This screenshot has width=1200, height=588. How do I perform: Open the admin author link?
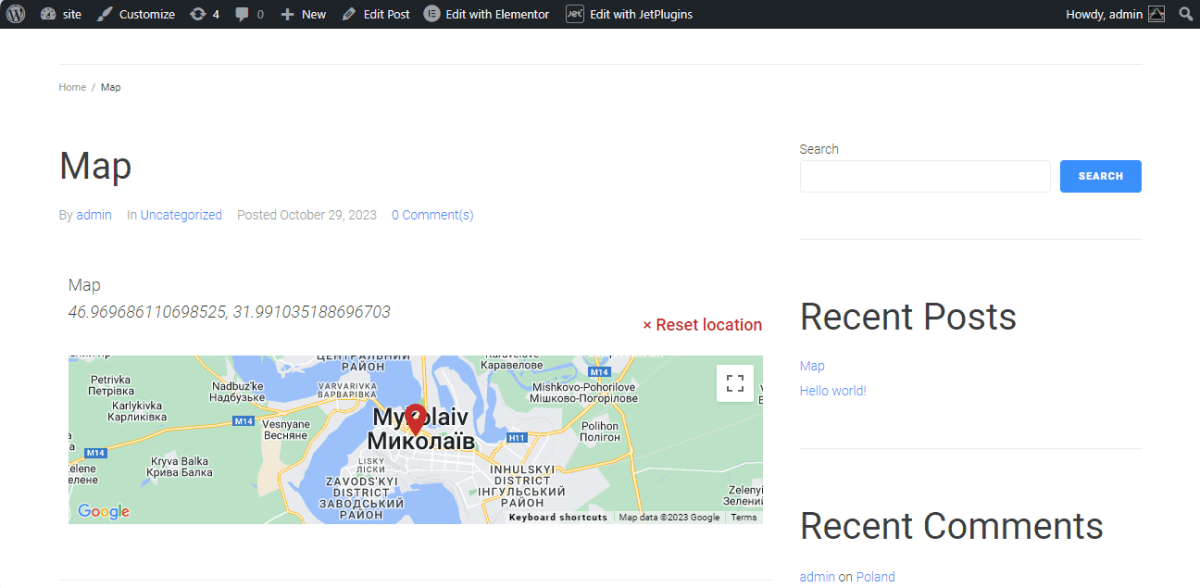pyautogui.click(x=94, y=215)
